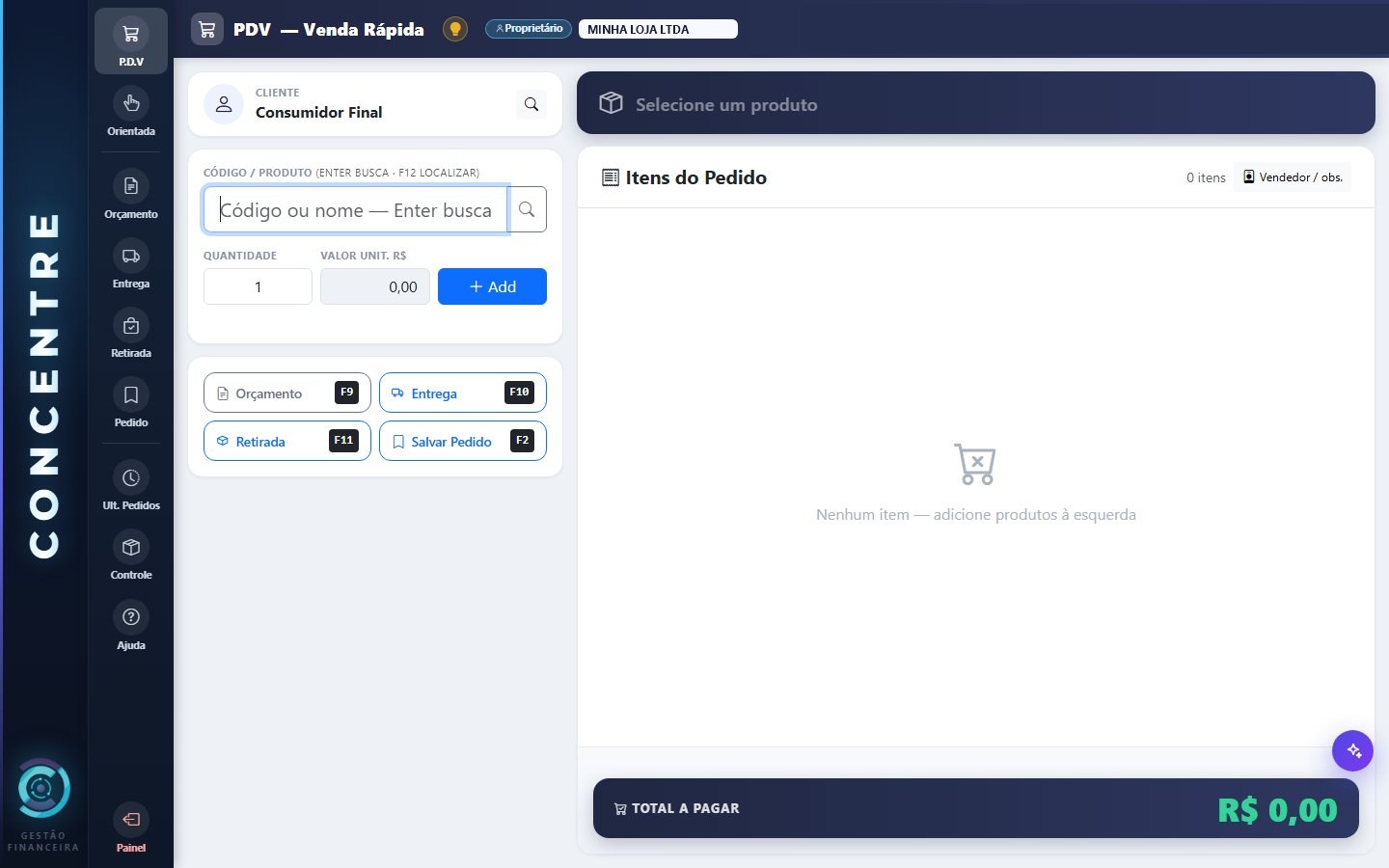This screenshot has width=1389, height=868.
Task: Click the Entrega F10 button
Action: tap(463, 393)
